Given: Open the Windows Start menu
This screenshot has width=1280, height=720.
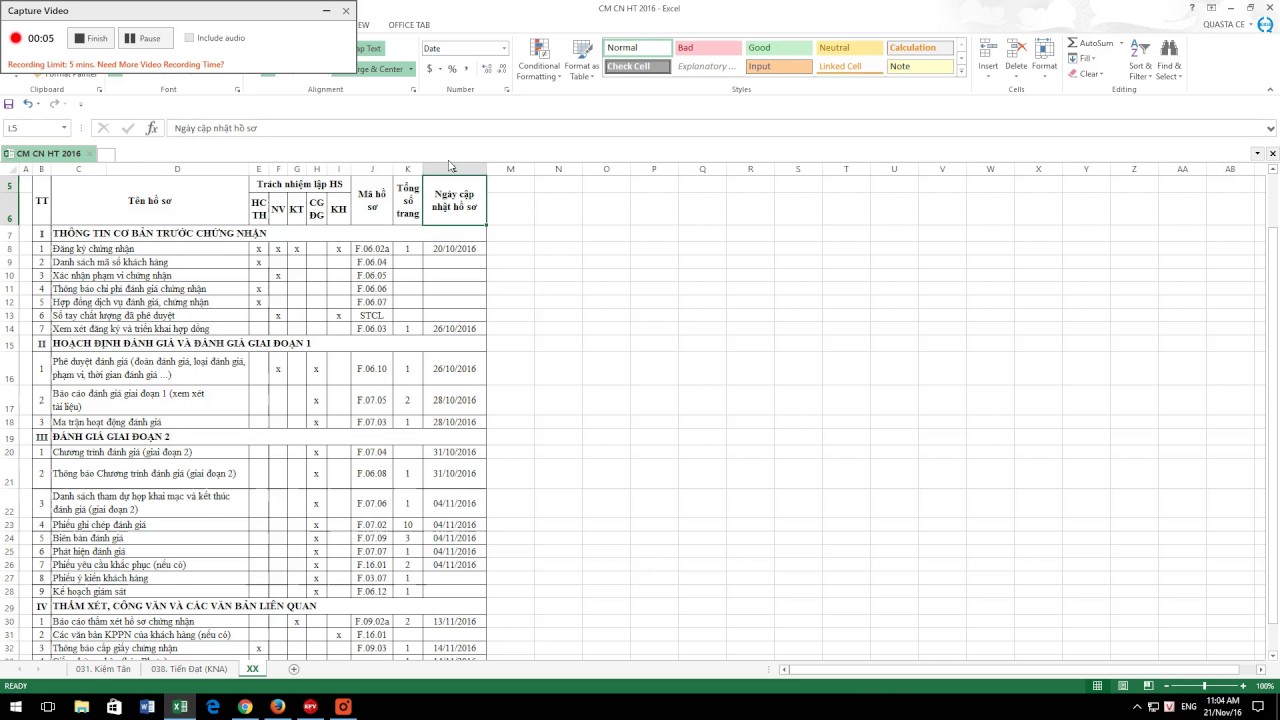Looking at the screenshot, I should point(16,707).
